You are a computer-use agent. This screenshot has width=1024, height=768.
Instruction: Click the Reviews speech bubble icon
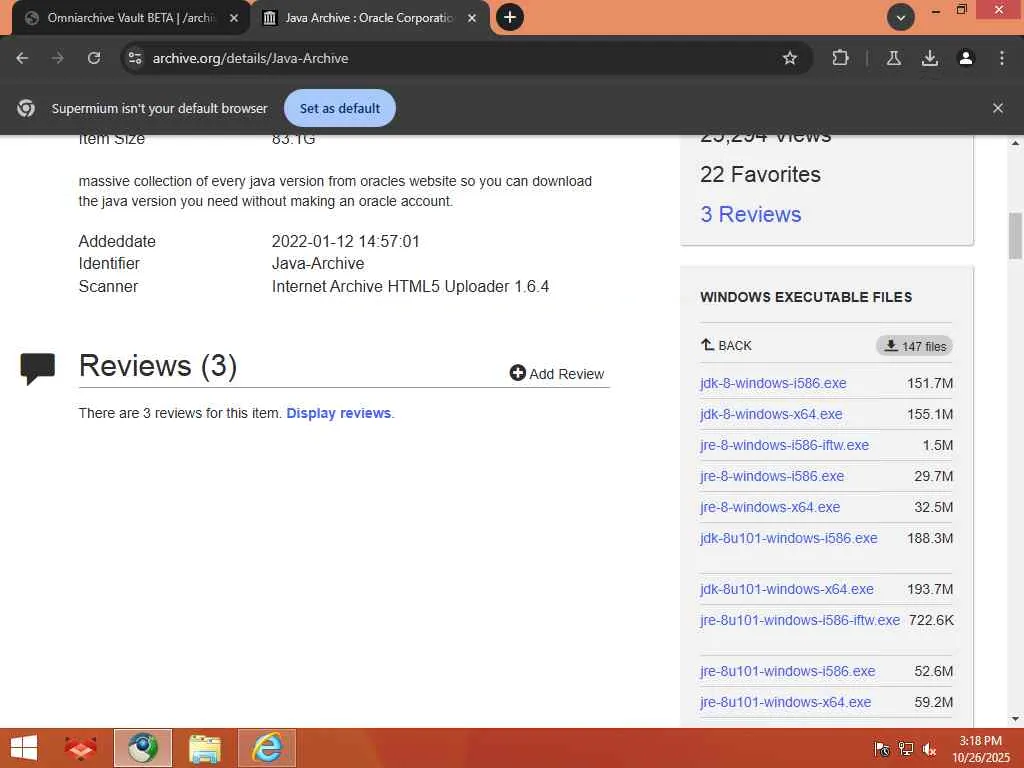coord(37,368)
